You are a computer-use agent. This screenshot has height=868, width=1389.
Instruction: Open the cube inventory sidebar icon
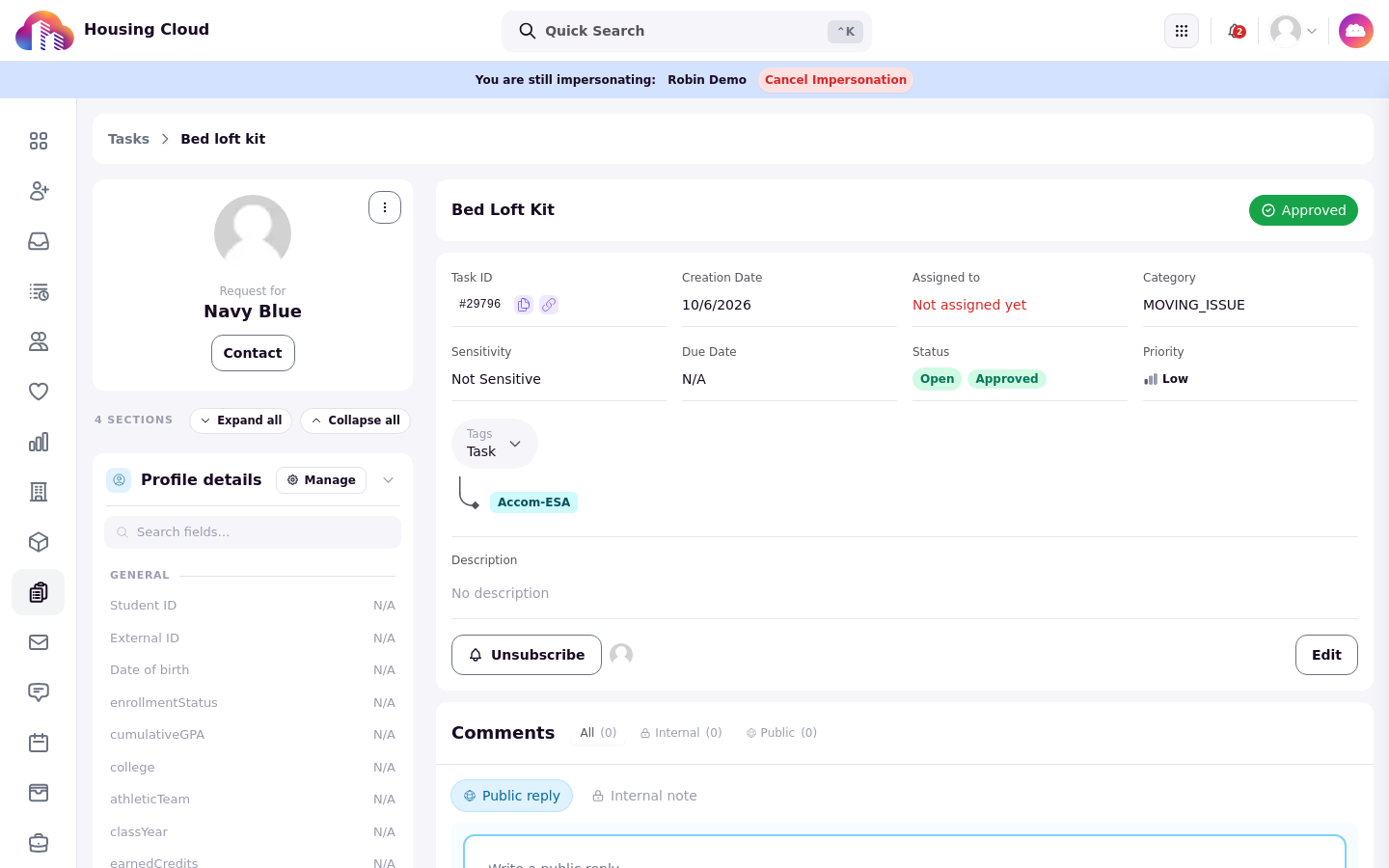pyautogui.click(x=39, y=542)
